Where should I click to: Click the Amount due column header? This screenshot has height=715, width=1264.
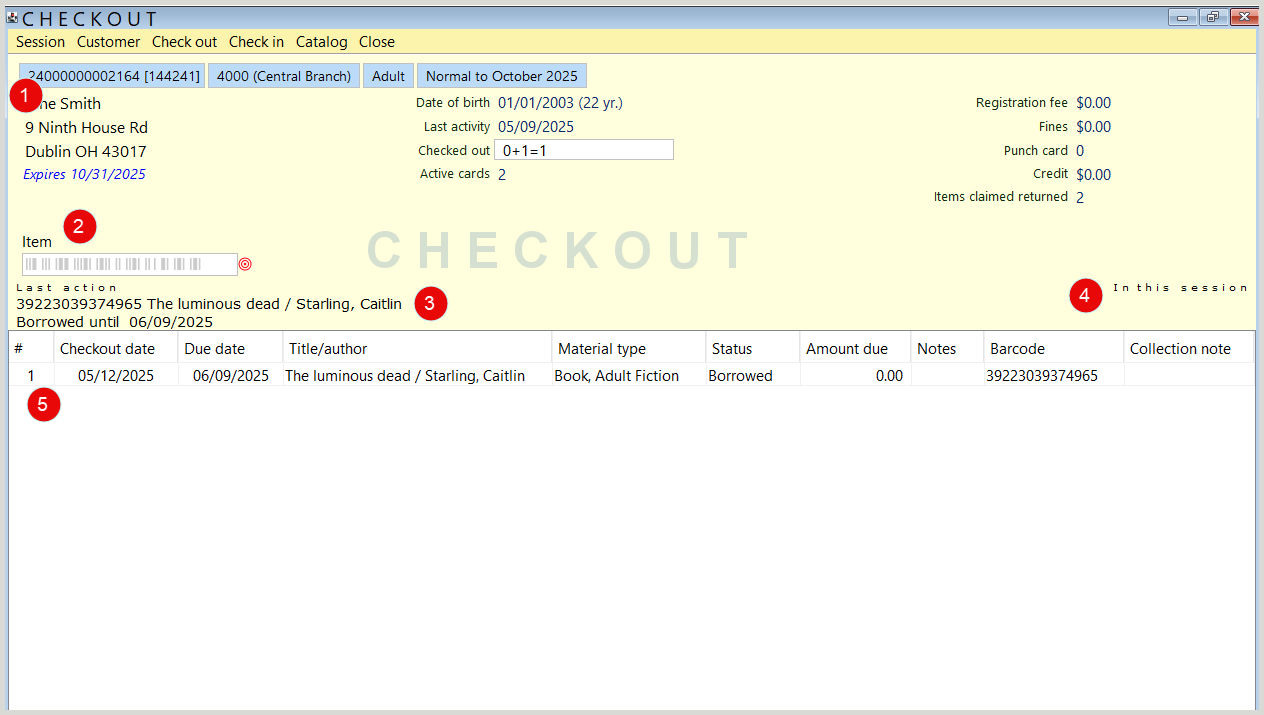pyautogui.click(x=856, y=348)
